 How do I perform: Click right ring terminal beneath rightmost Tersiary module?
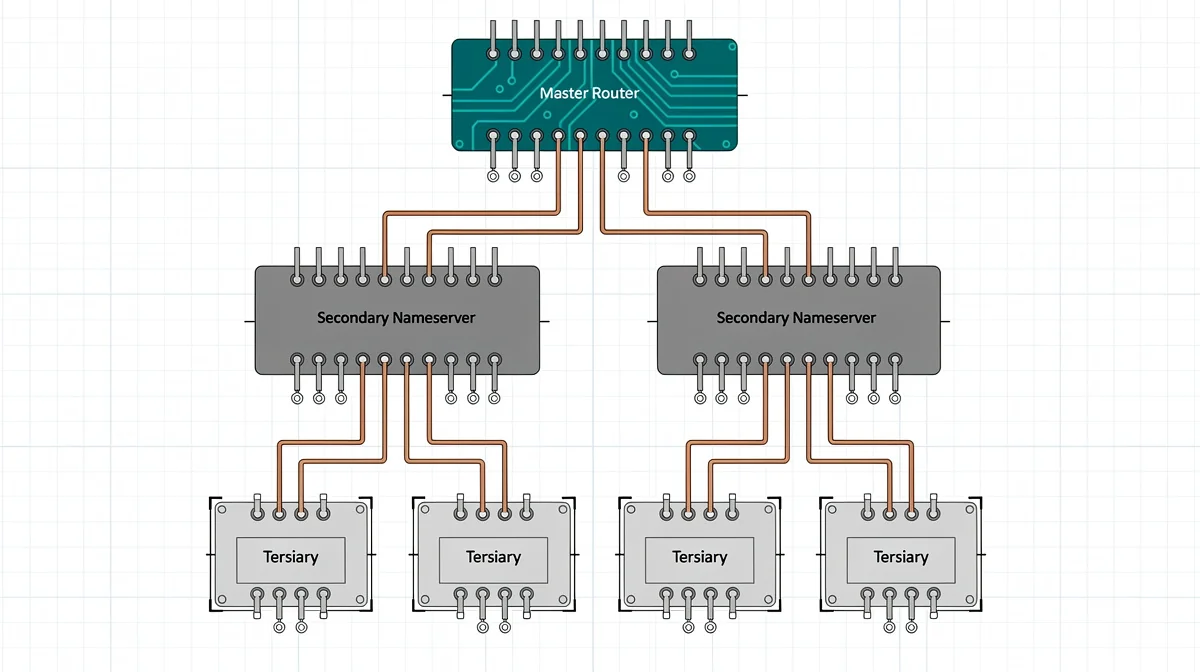[x=911, y=628]
